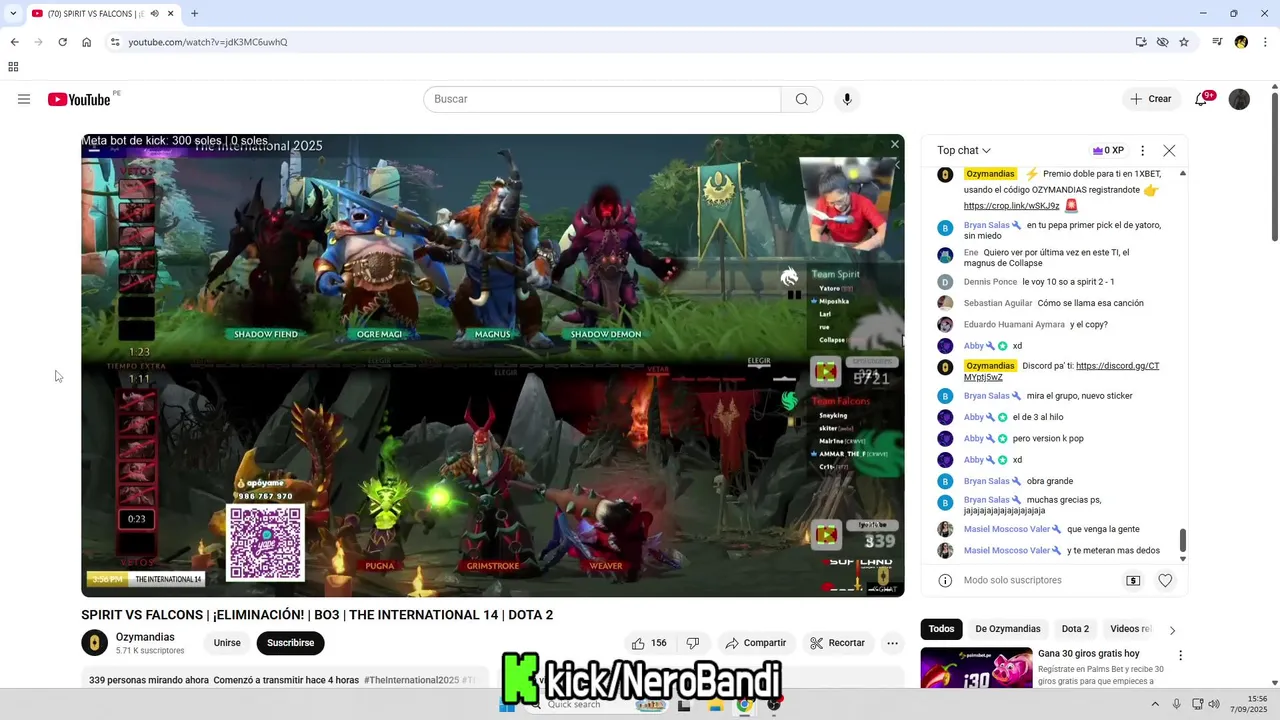Select the Todos filter chip
The width and height of the screenshot is (1280, 720).
click(941, 629)
